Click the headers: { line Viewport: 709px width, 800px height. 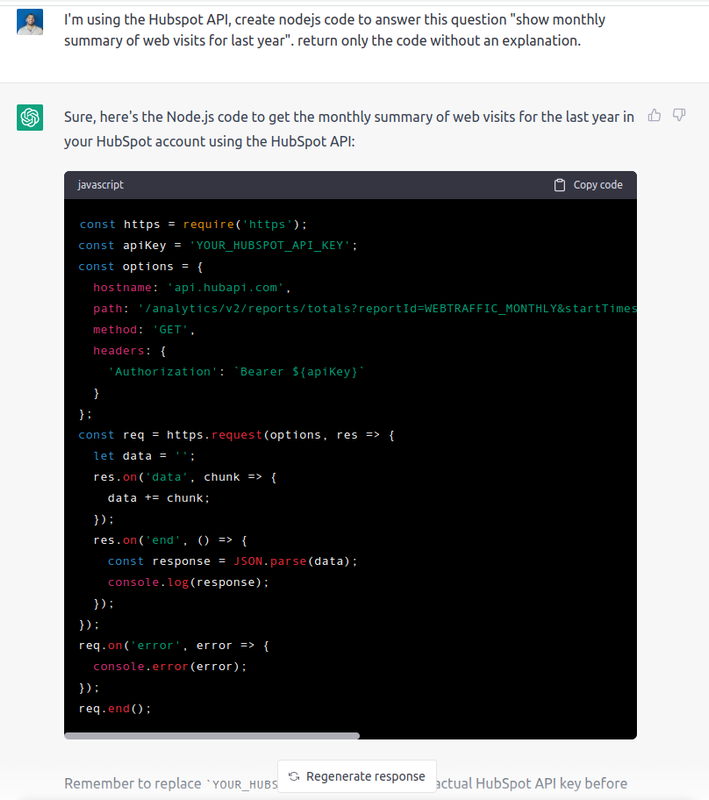tap(130, 351)
